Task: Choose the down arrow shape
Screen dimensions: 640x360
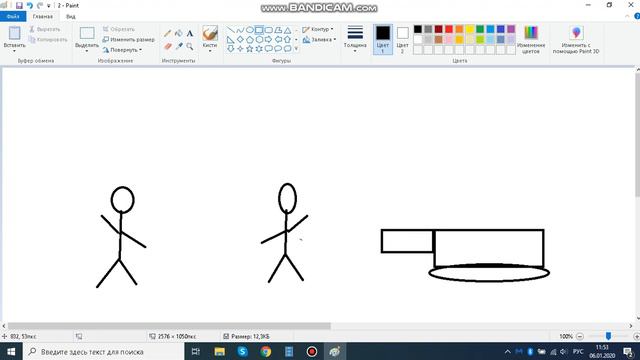Action: pos(231,49)
